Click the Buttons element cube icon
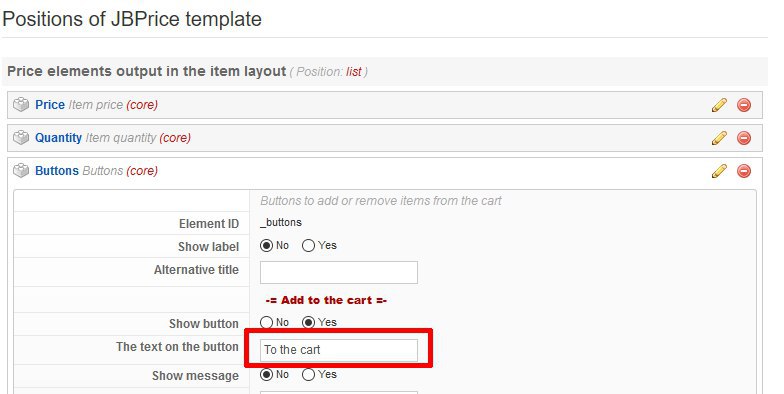This screenshot has width=784, height=394. coord(21,170)
